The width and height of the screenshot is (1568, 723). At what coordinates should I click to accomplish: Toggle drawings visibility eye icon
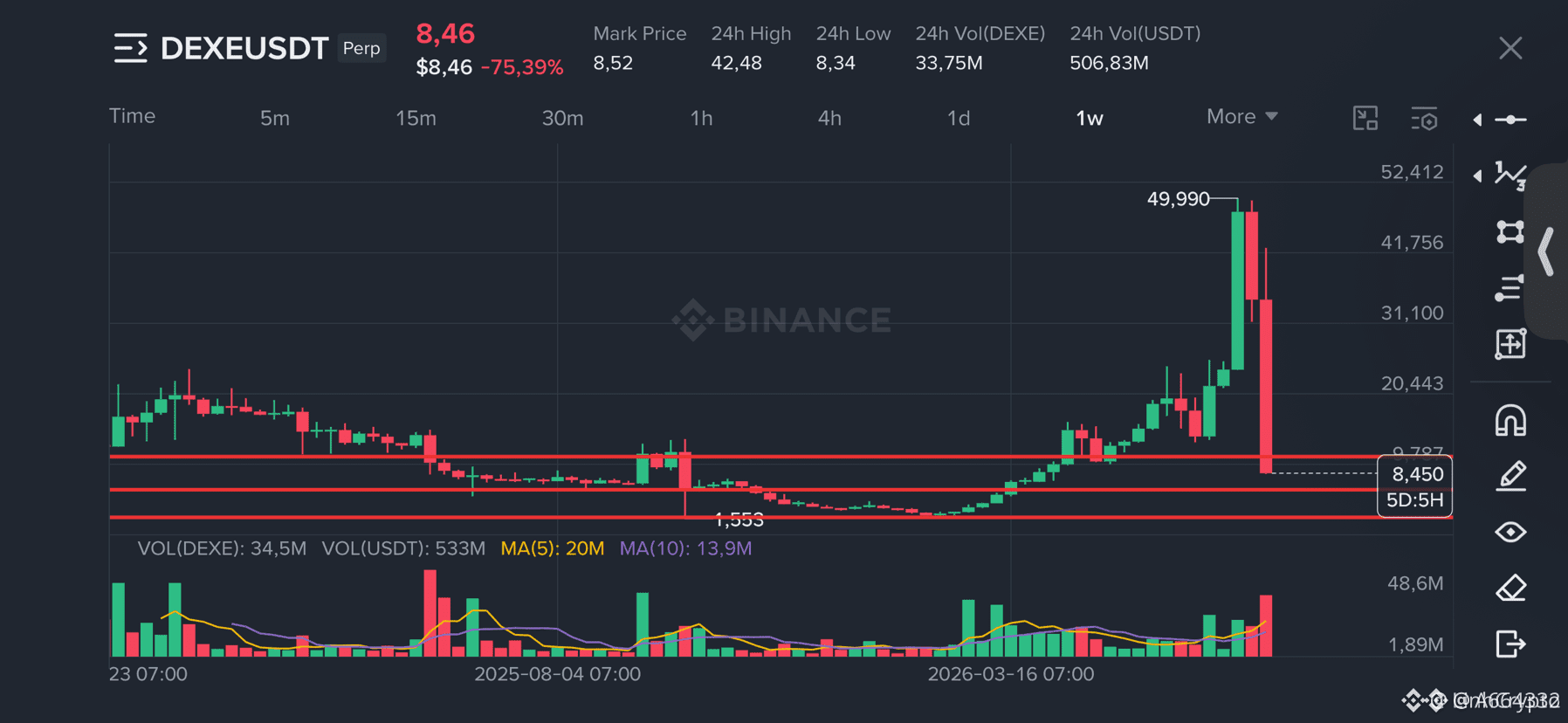pyautogui.click(x=1510, y=532)
